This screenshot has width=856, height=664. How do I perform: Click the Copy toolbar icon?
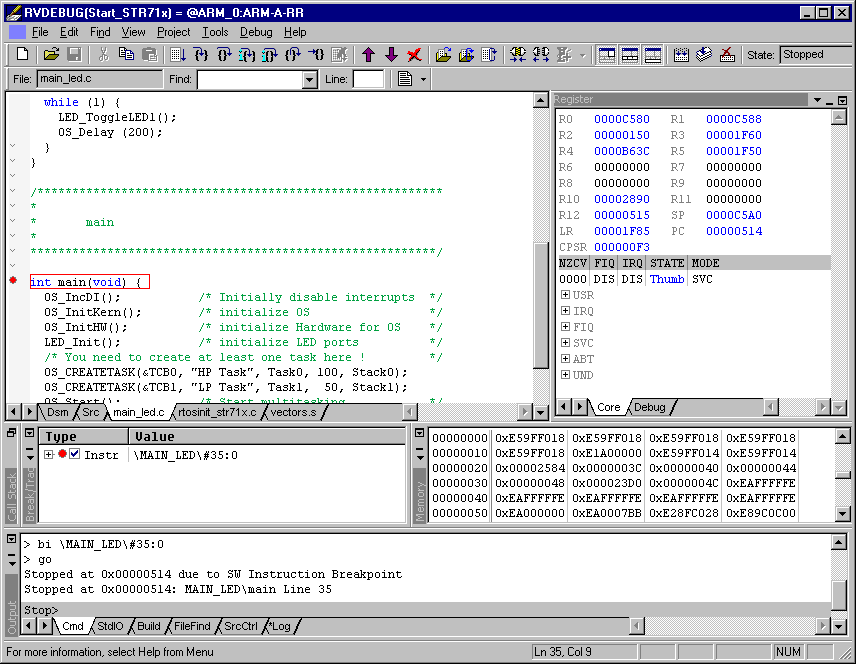127,55
